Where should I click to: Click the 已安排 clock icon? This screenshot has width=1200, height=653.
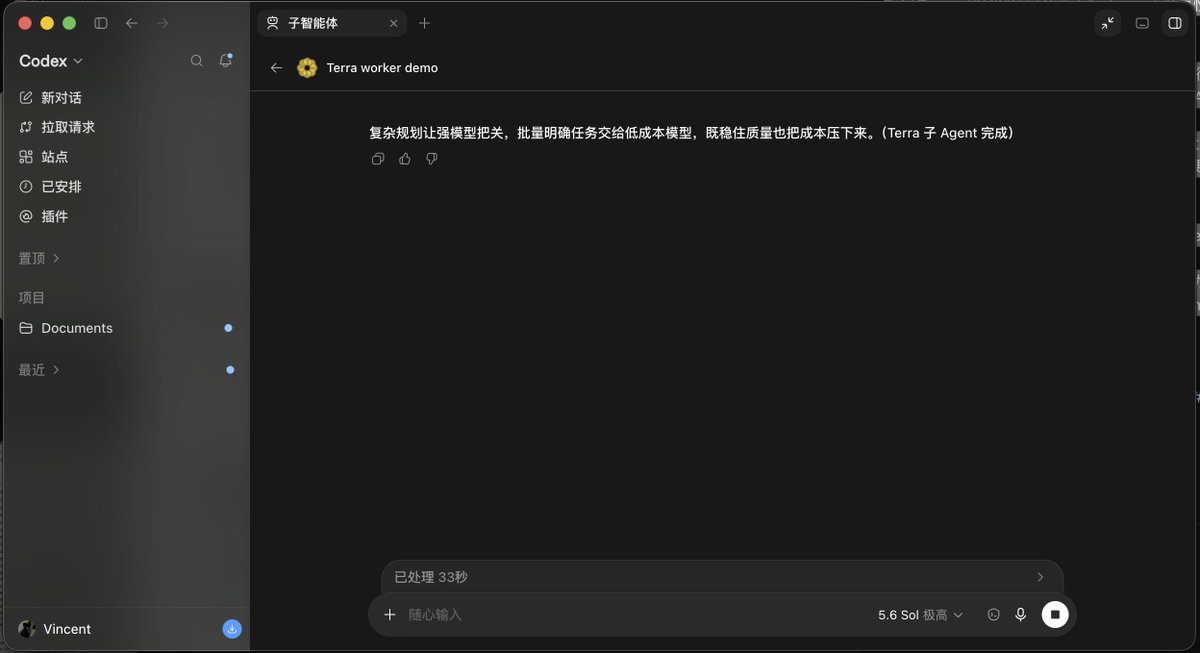[x=26, y=187]
